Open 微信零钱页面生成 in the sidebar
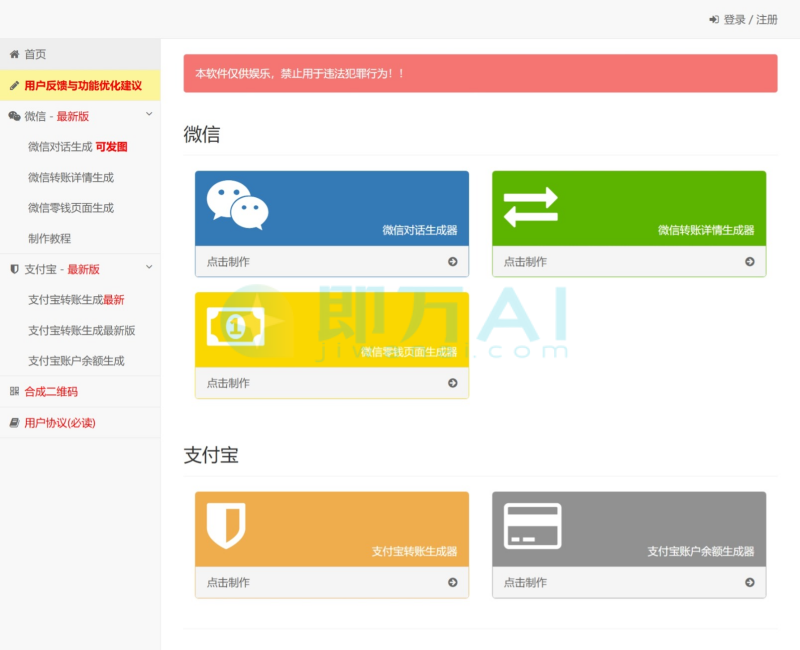 click(68, 208)
